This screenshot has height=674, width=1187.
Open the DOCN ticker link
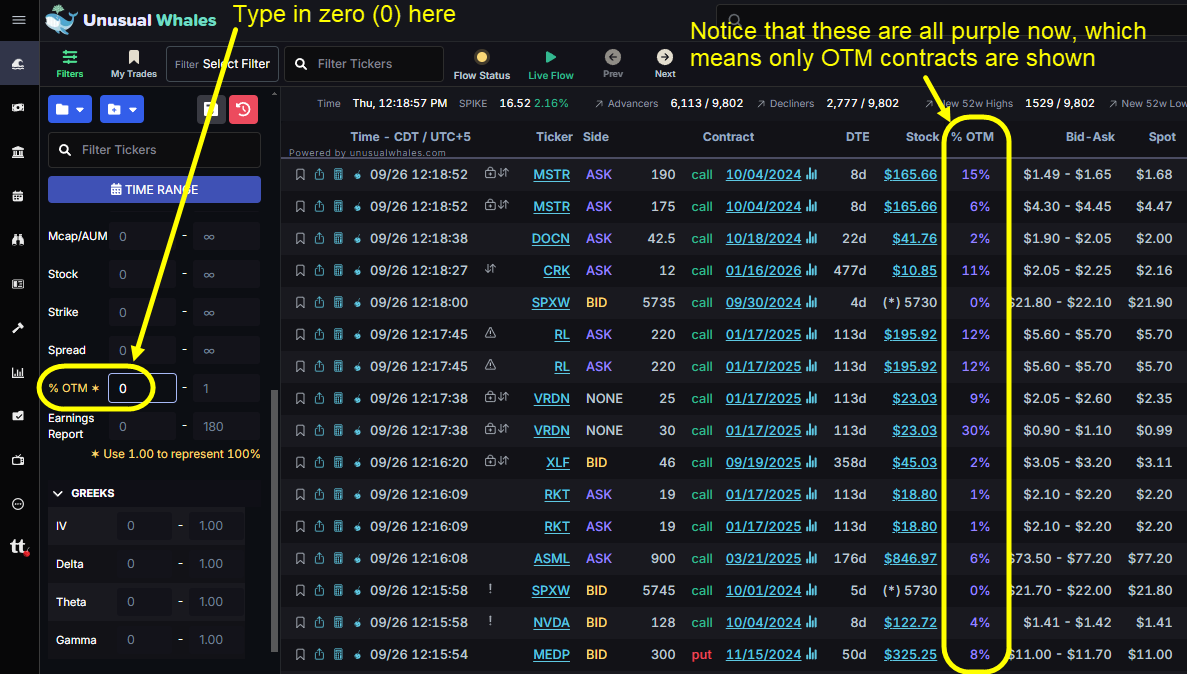coord(550,239)
